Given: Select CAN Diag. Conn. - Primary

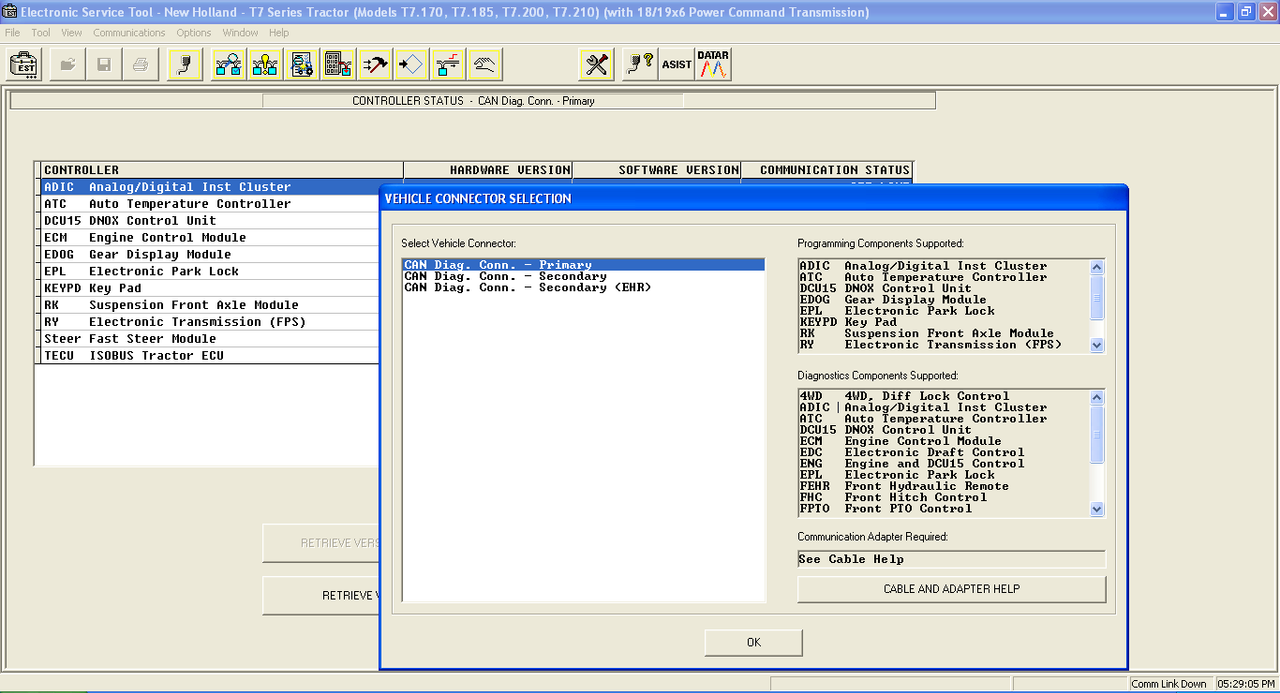Looking at the screenshot, I should click(x=584, y=265).
